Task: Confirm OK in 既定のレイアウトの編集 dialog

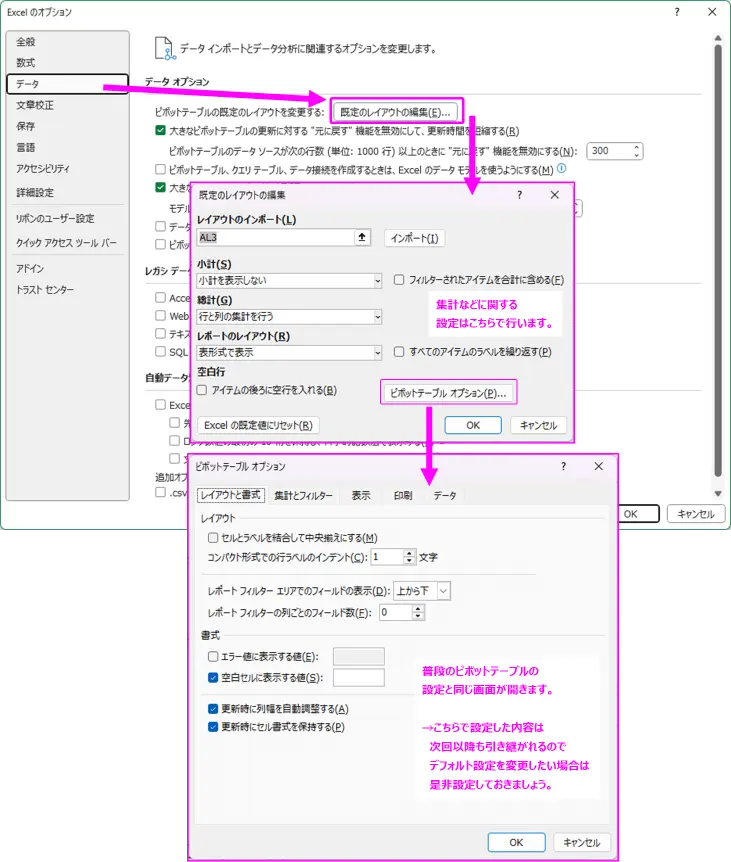Action: (x=473, y=425)
